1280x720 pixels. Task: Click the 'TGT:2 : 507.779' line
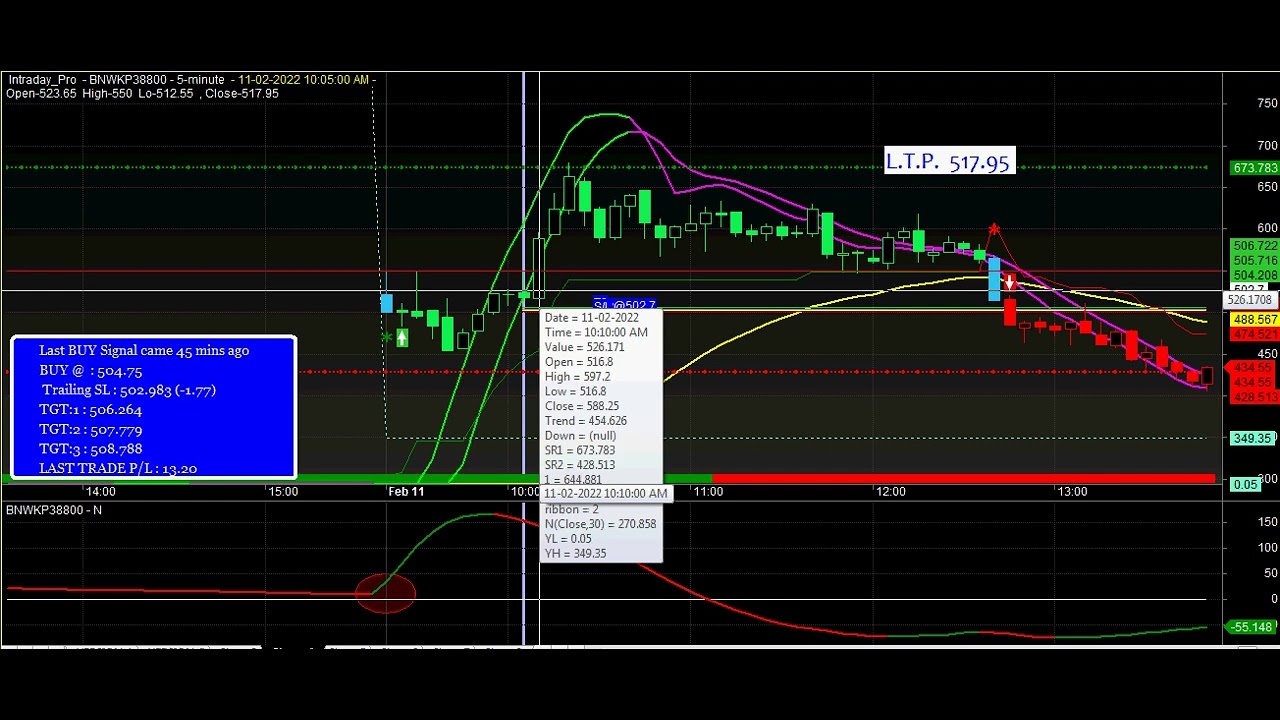point(90,429)
